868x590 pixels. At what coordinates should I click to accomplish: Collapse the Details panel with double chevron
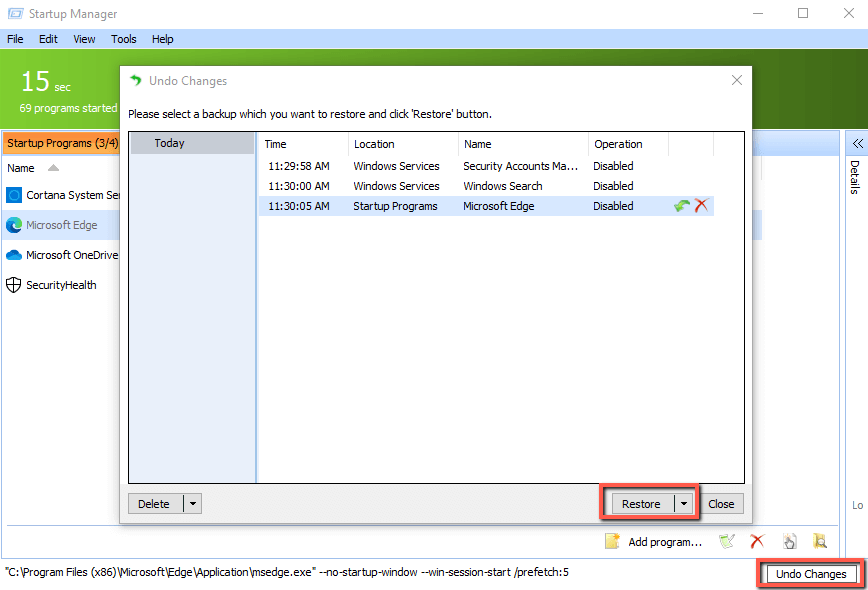857,144
